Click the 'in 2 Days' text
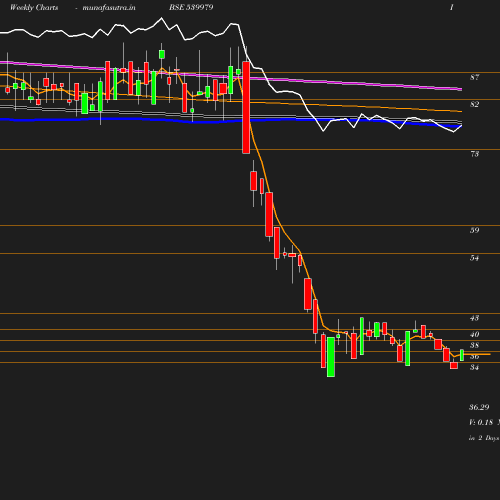Viewport: 500px width, 500px height. click(x=484, y=438)
